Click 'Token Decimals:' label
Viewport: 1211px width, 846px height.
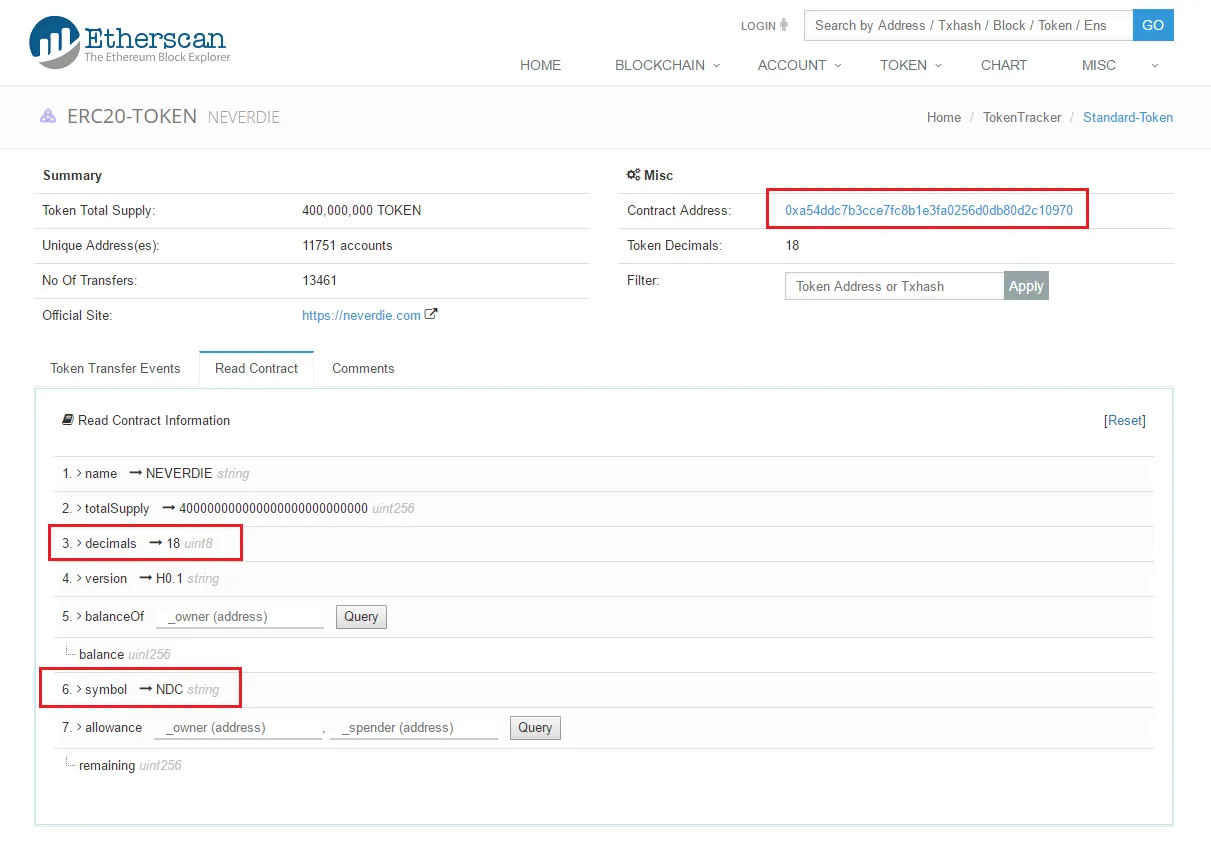(x=674, y=245)
